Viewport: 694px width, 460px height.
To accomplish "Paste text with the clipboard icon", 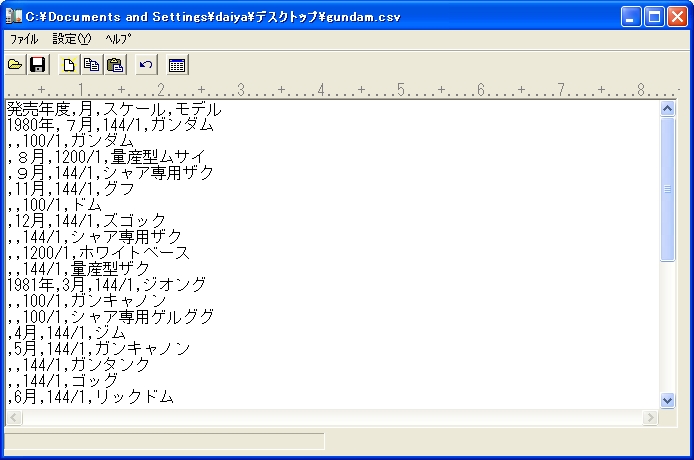I will [115, 65].
